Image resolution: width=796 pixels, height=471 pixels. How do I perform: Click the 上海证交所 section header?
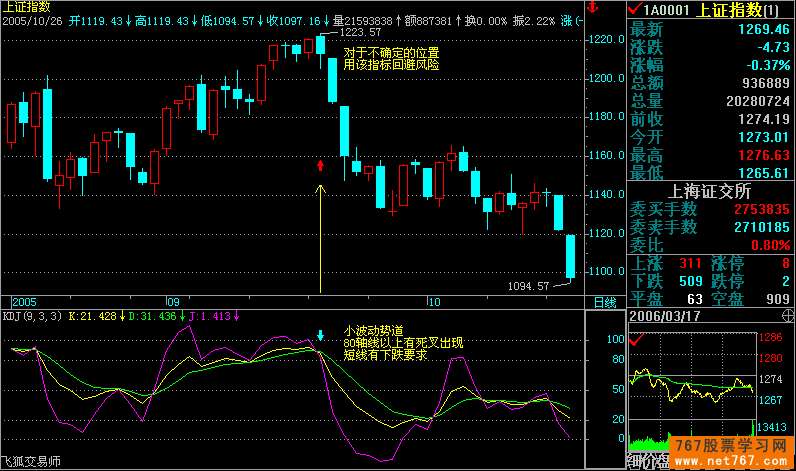710,190
